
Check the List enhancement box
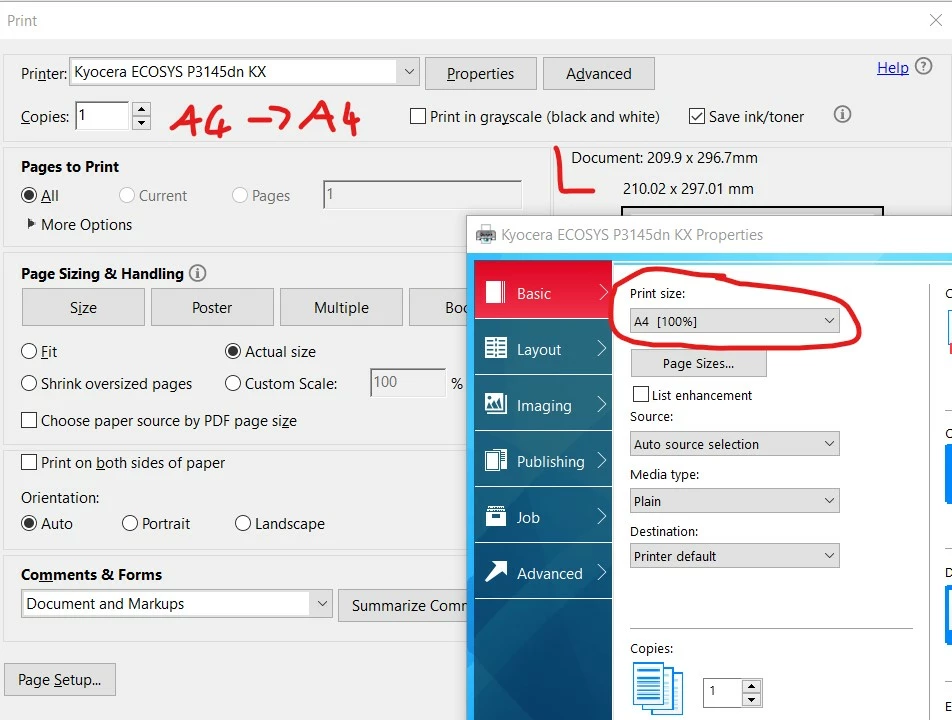(641, 395)
